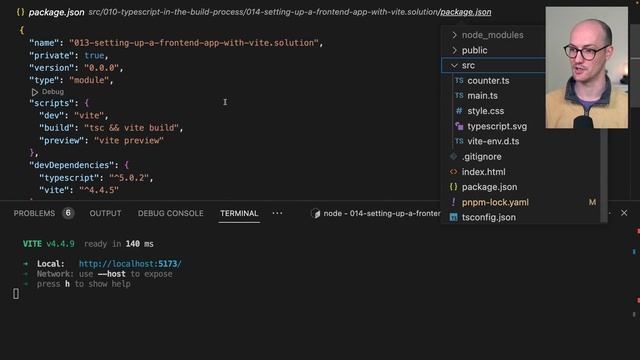The width and height of the screenshot is (640, 360).
Task: Click the SVG image icon beside typescript.svg
Action: point(459,126)
